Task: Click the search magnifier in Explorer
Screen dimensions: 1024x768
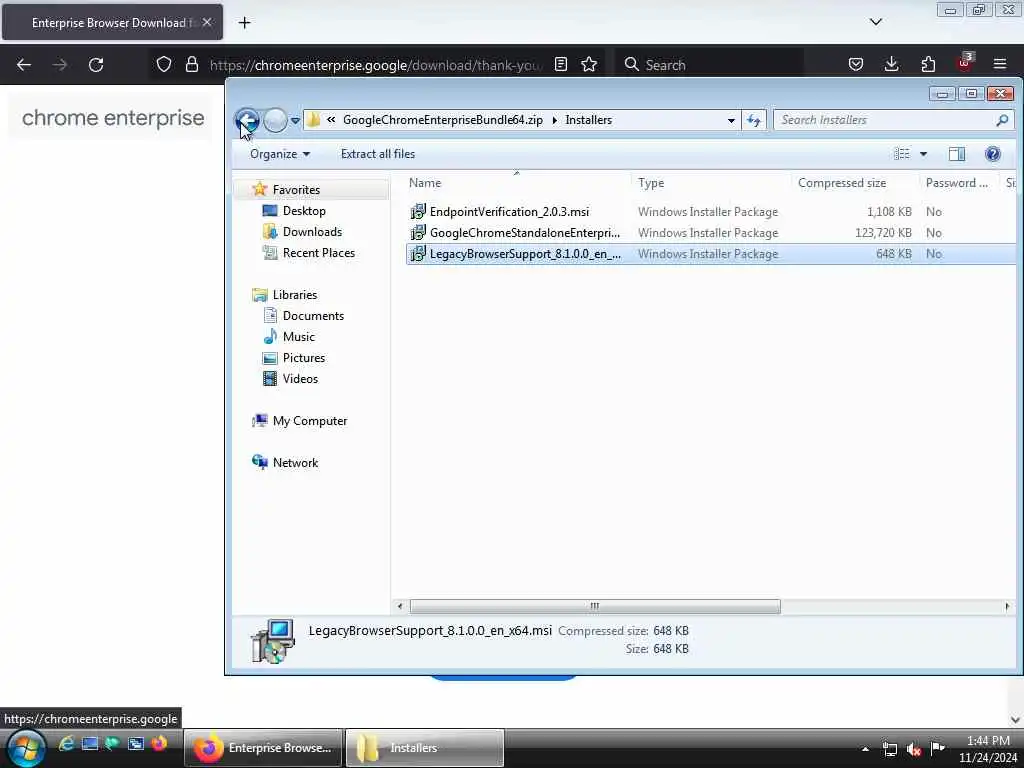Action: [x=1002, y=120]
